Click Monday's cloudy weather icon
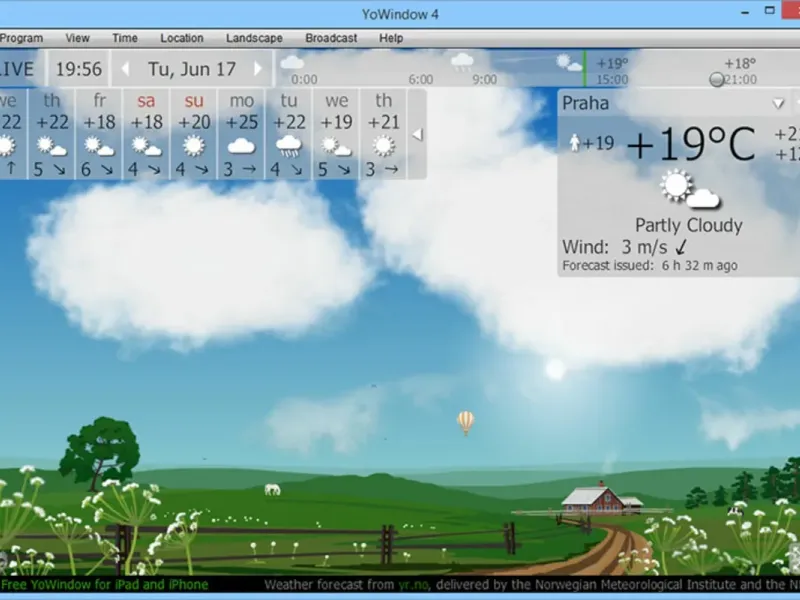 (x=241, y=147)
